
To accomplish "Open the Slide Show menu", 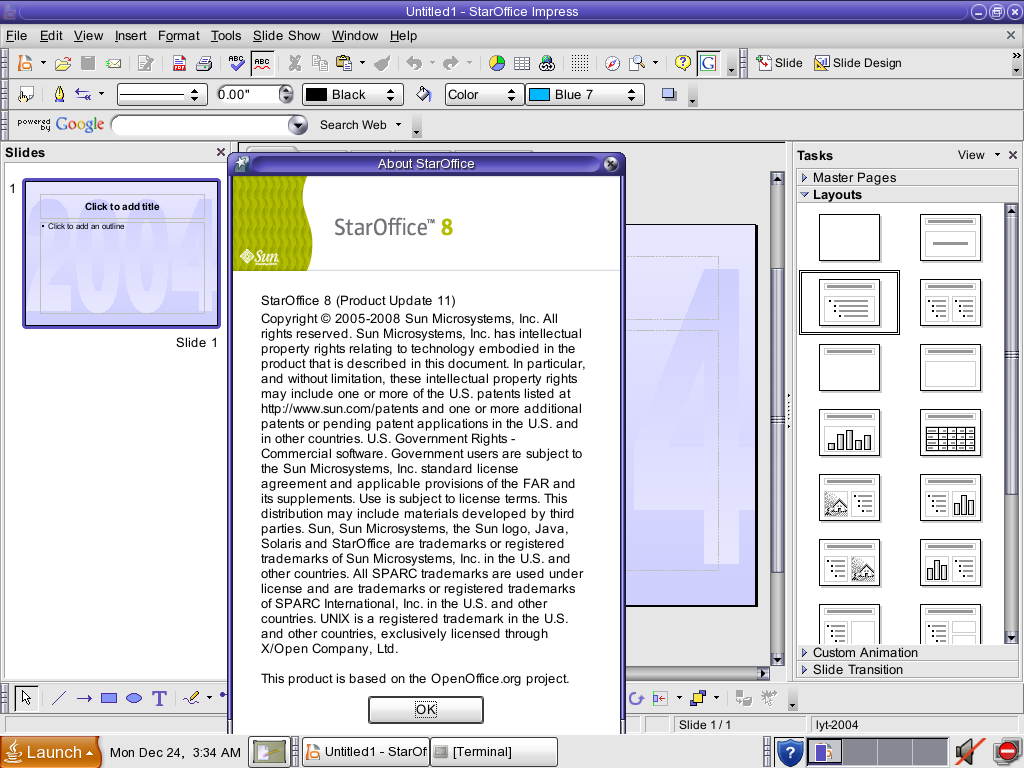I will (286, 36).
